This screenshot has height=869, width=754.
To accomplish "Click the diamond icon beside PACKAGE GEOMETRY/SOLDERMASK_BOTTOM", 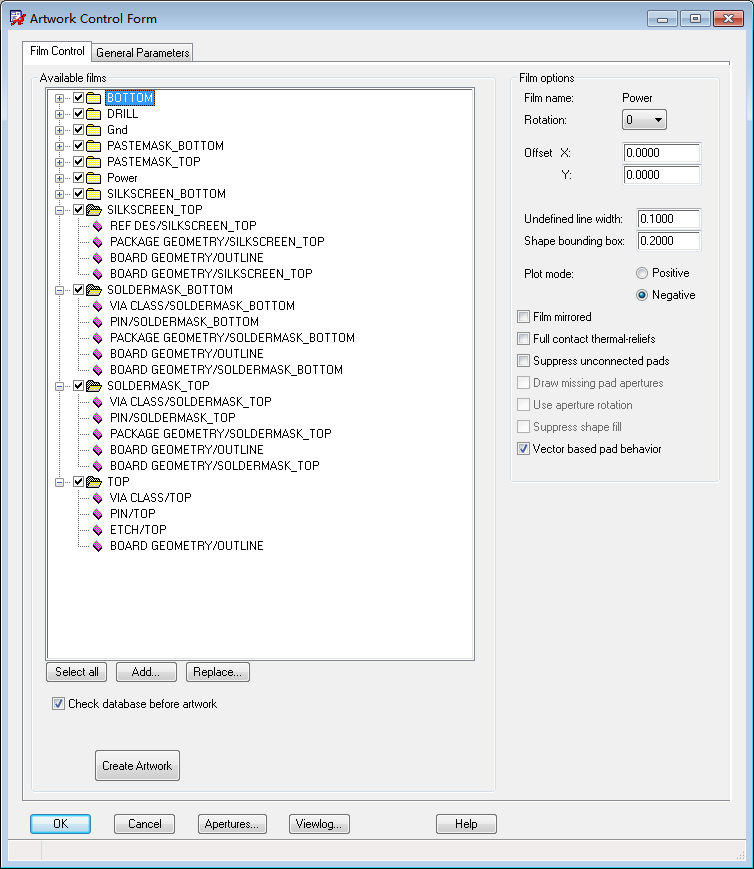I will pyautogui.click(x=98, y=338).
